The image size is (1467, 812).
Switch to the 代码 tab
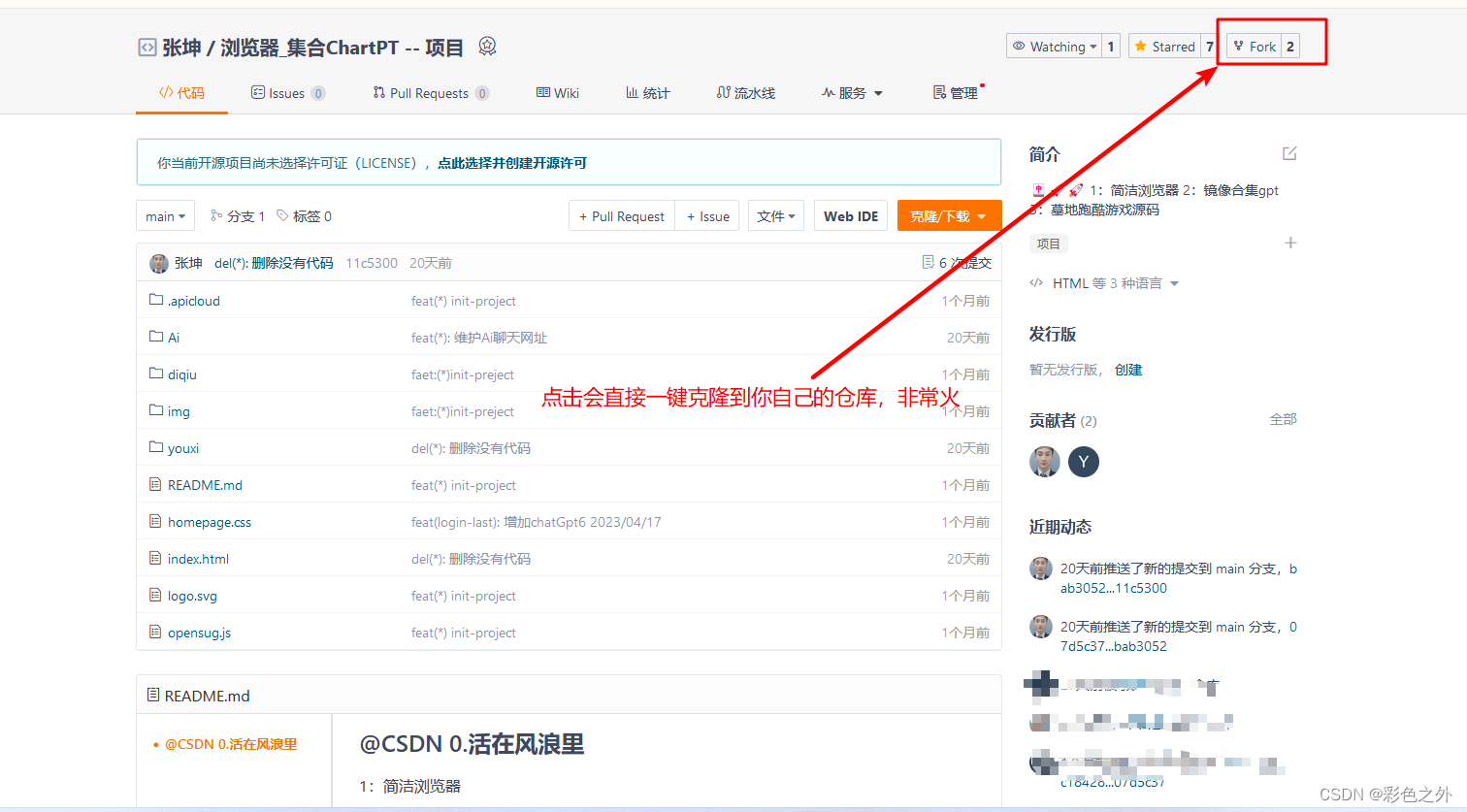(181, 93)
